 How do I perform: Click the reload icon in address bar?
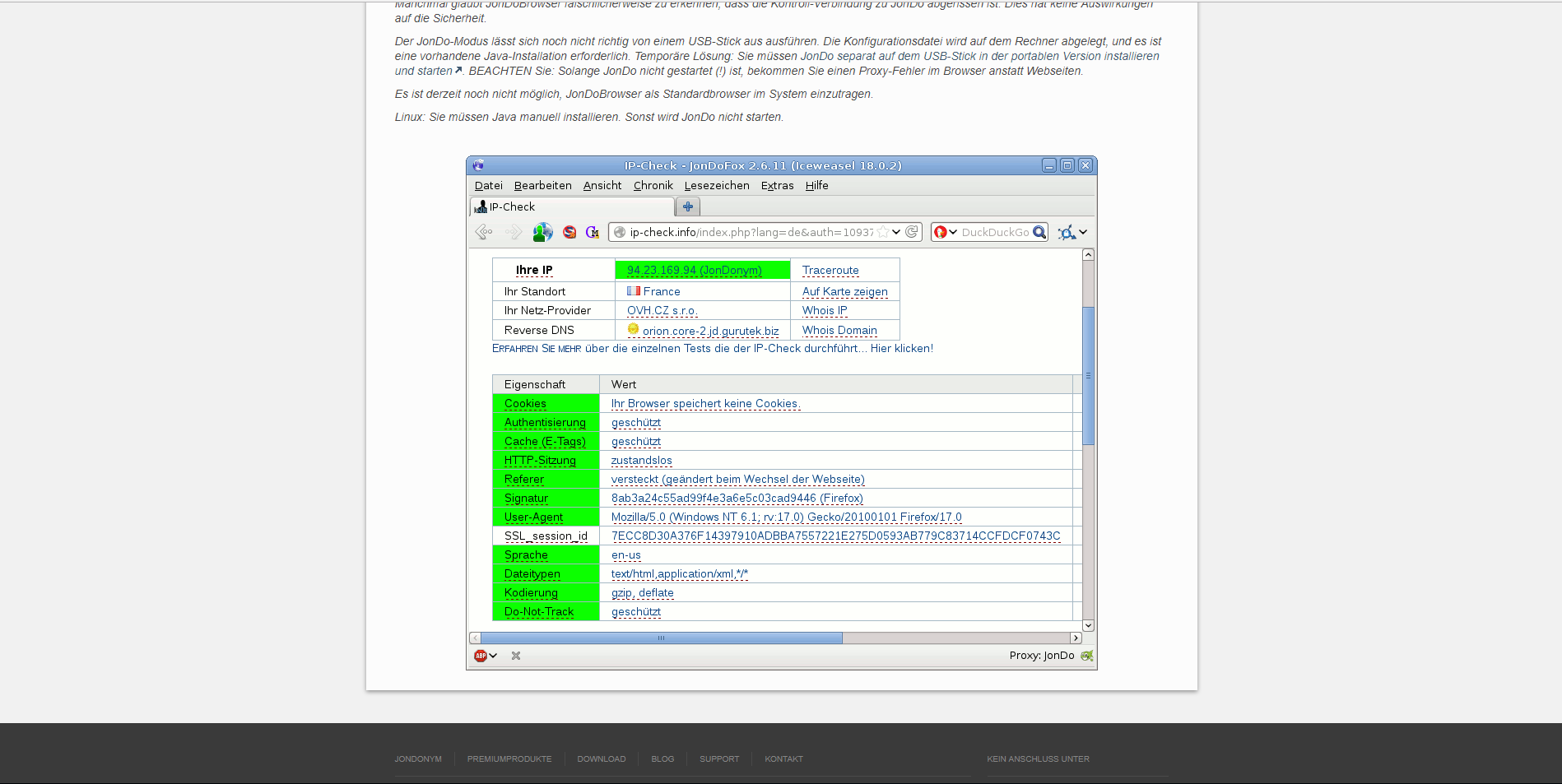[912, 232]
